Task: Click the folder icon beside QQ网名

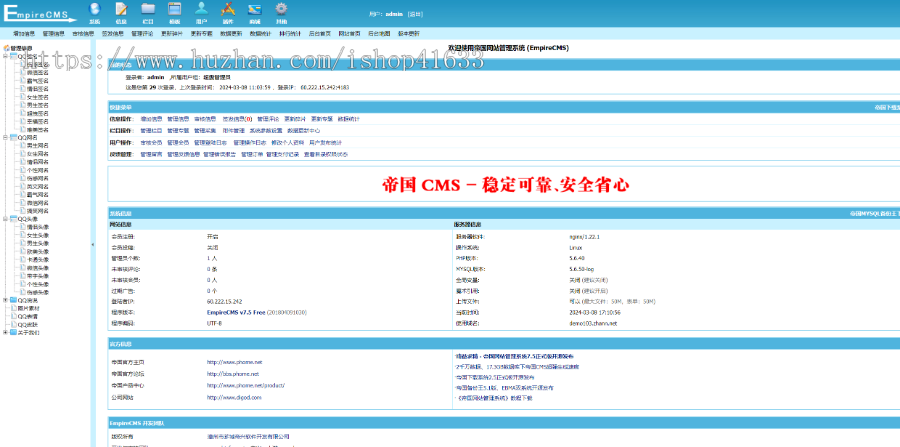Action: click(13, 138)
